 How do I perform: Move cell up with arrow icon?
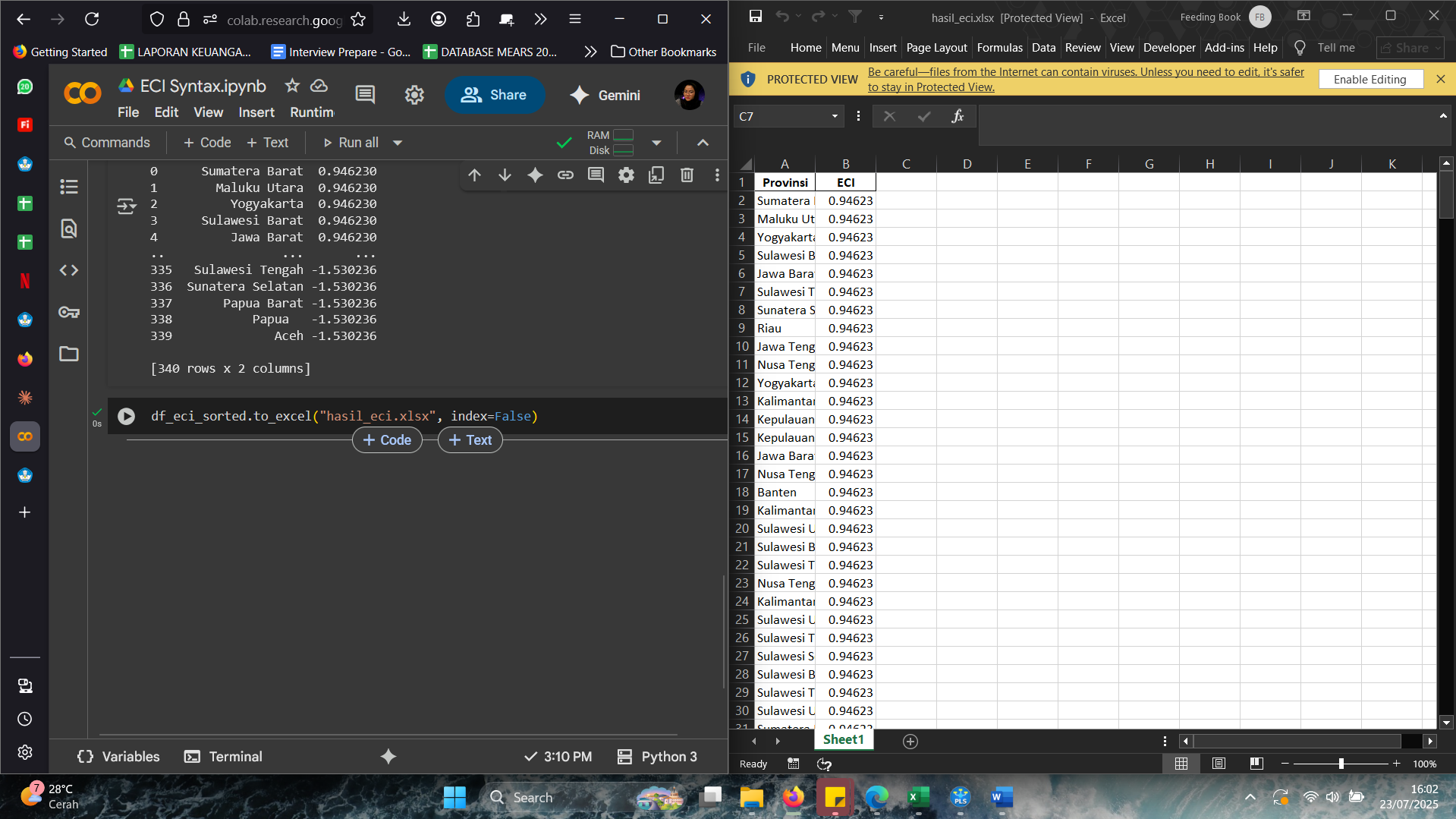475,175
